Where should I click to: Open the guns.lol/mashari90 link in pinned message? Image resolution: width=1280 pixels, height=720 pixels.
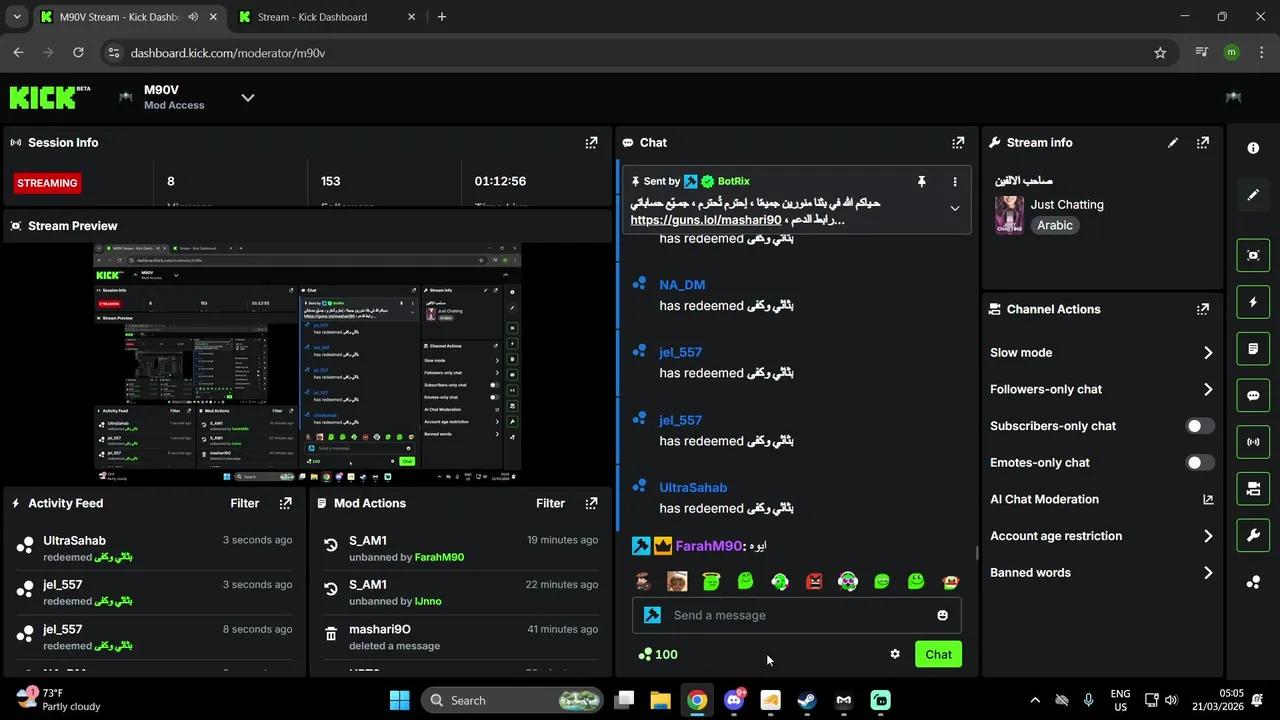click(x=706, y=220)
